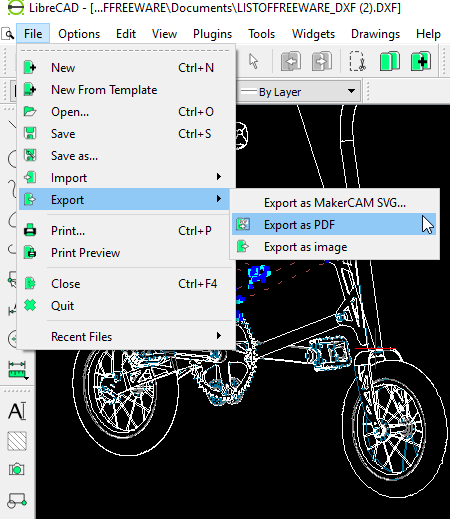Expand the Recent Files submenu arrow
Viewport: 450px width, 519px height.
point(219,335)
